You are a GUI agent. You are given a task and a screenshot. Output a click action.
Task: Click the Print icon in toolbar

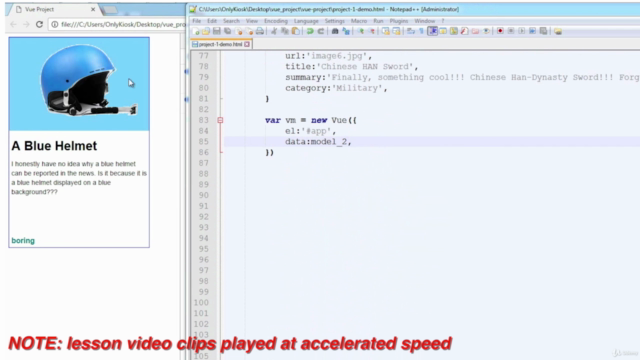pos(260,31)
